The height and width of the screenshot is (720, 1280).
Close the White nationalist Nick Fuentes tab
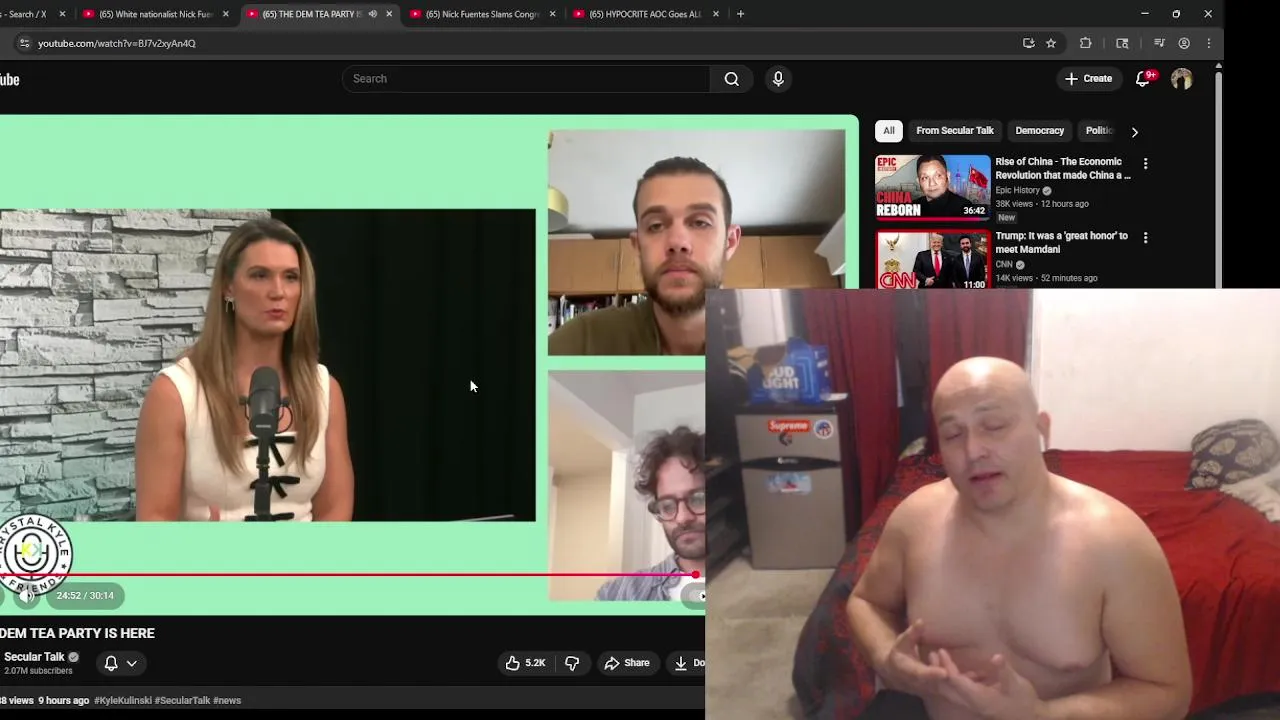[x=226, y=14]
